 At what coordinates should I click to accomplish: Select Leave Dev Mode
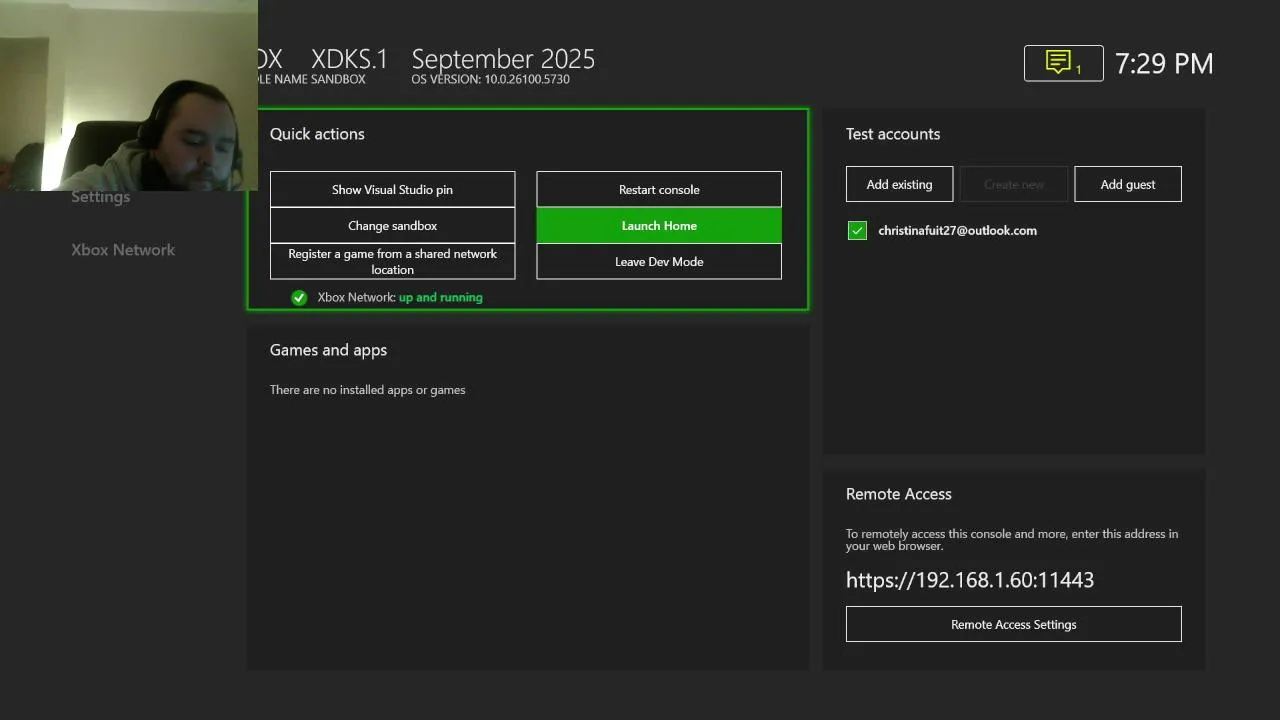click(x=659, y=261)
